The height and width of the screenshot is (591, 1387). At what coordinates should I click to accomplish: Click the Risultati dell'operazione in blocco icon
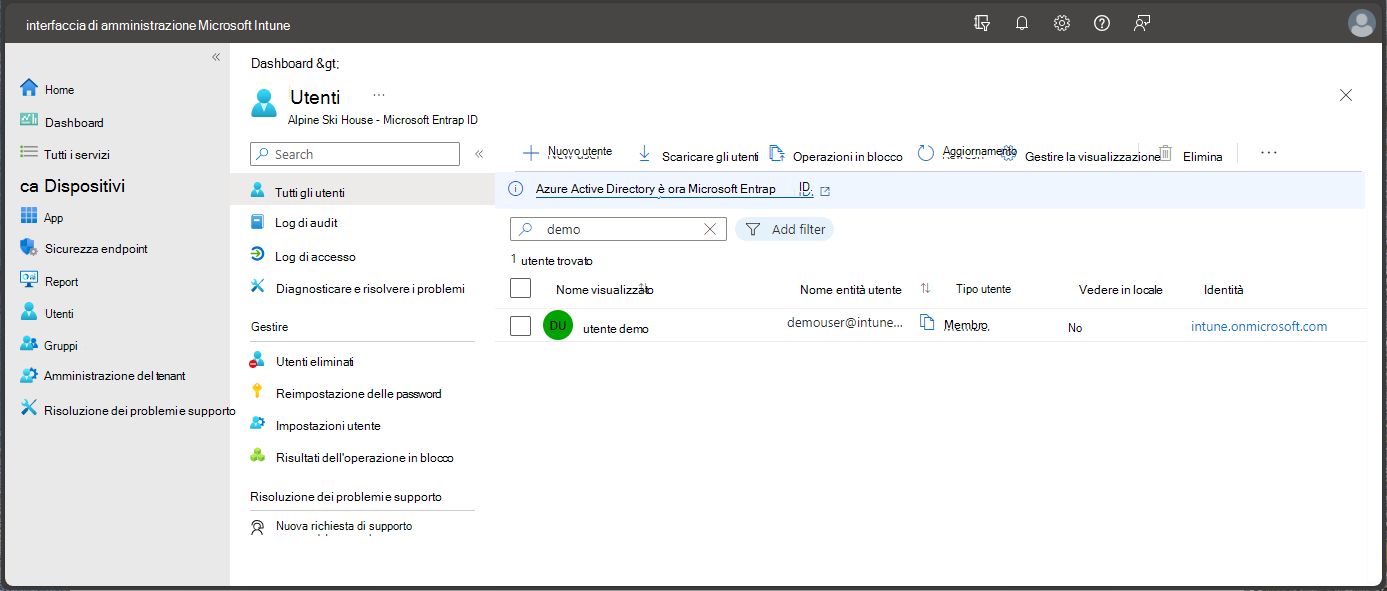tap(258, 457)
